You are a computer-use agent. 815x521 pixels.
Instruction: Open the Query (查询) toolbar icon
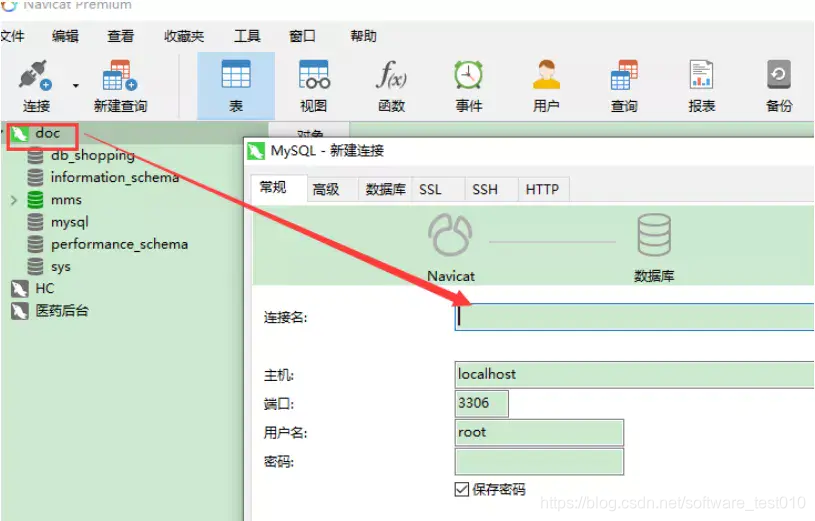[x=624, y=74]
